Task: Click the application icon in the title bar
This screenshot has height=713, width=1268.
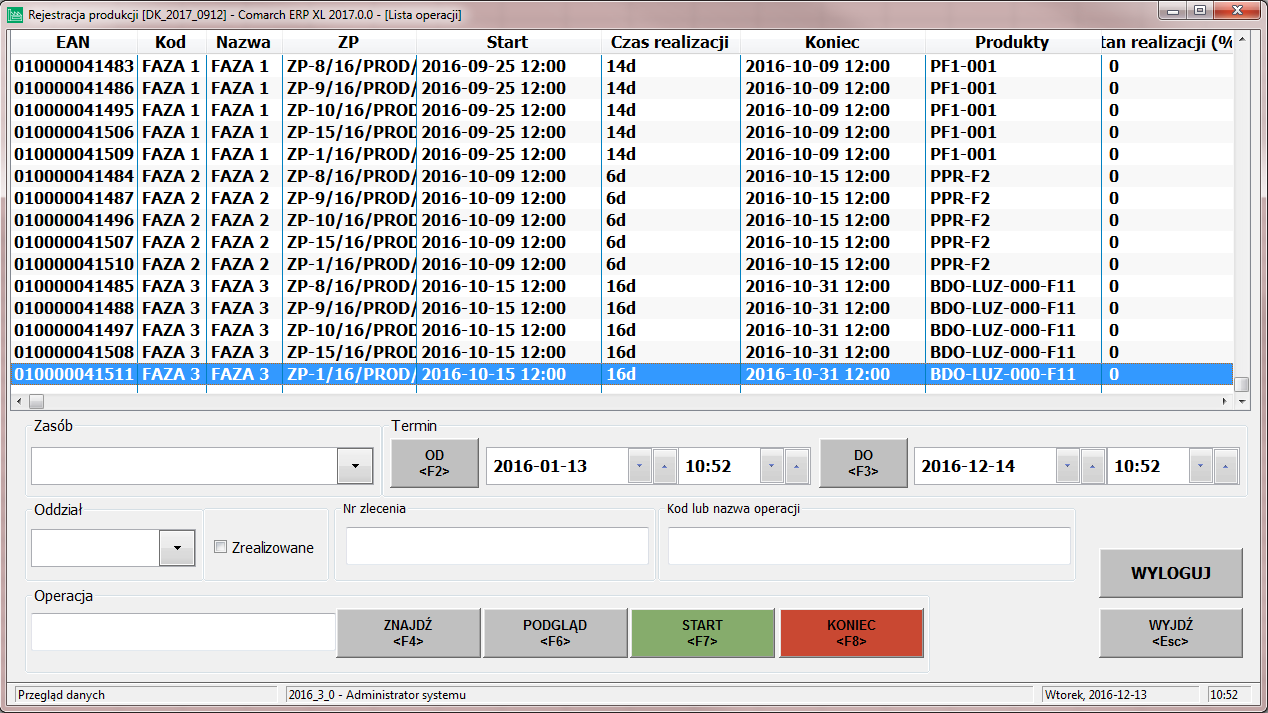Action: coord(15,15)
